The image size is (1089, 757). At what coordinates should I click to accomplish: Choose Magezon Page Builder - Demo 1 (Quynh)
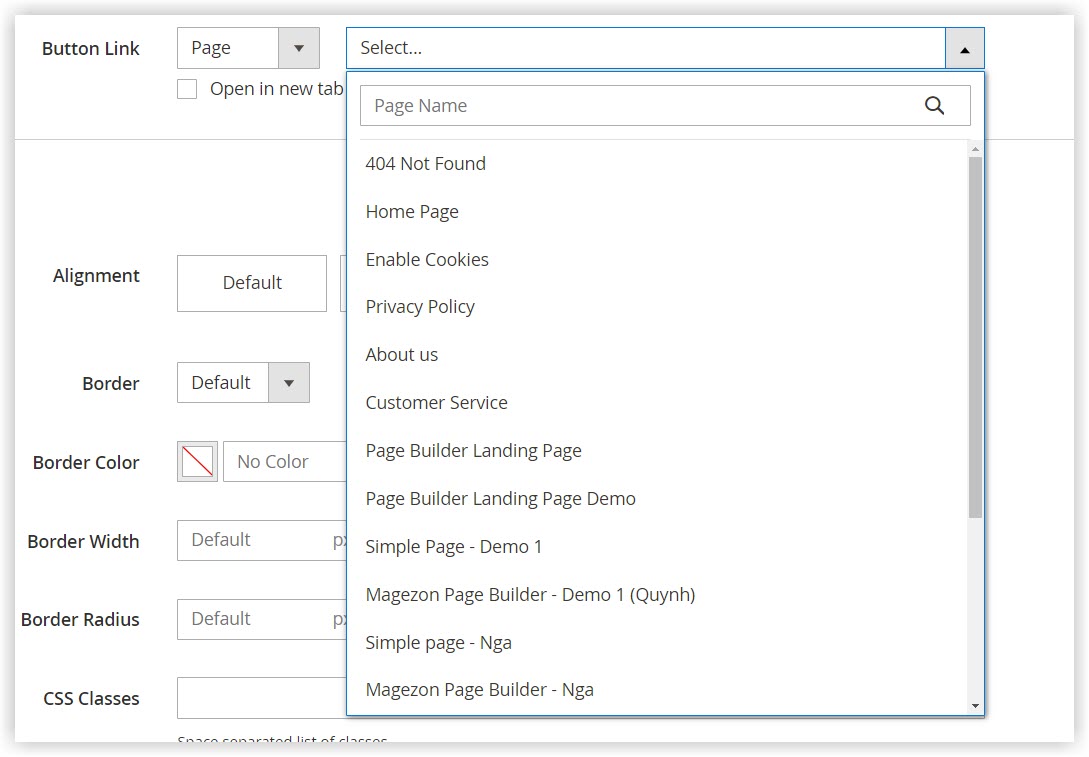coord(530,595)
